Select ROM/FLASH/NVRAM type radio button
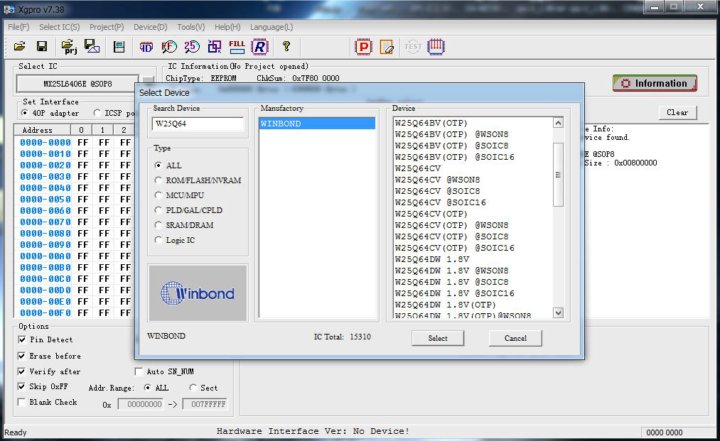 click(x=158, y=180)
